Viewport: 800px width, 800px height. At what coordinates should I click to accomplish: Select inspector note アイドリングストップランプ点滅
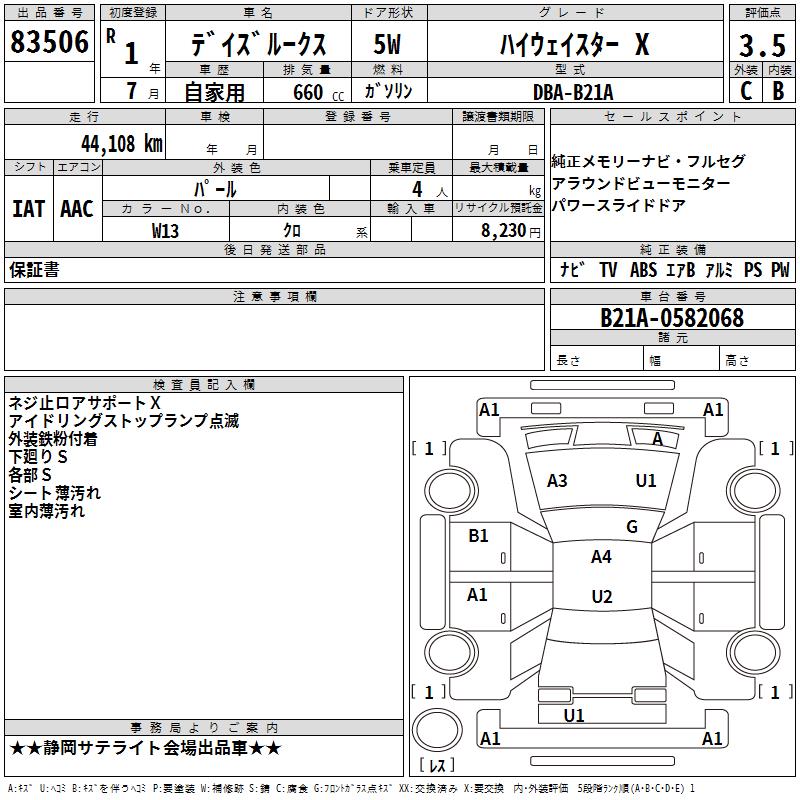click(123, 420)
